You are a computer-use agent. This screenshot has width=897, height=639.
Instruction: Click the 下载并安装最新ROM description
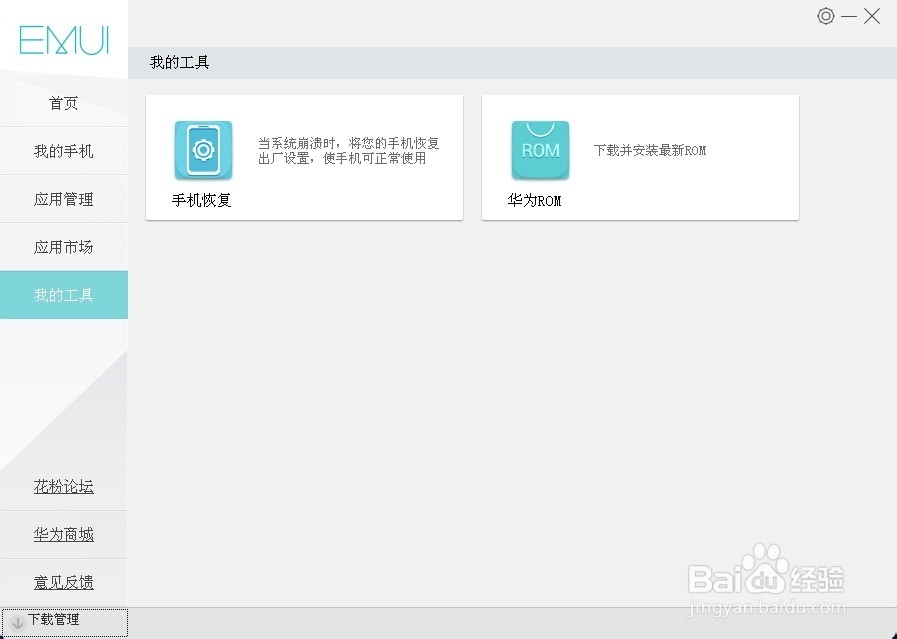[x=650, y=150]
